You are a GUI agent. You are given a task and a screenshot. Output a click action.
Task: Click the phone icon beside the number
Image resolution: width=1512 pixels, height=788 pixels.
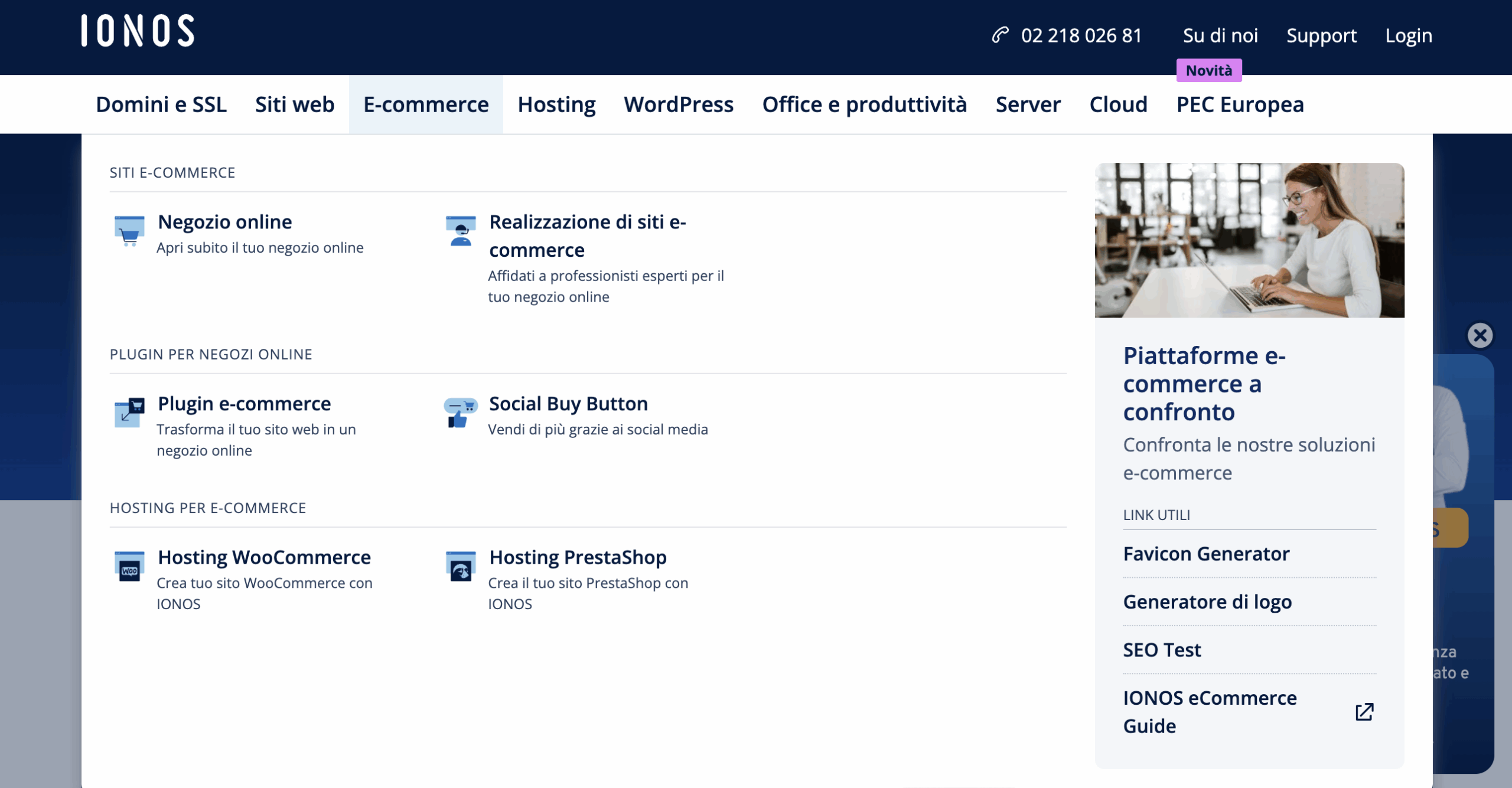[1000, 35]
